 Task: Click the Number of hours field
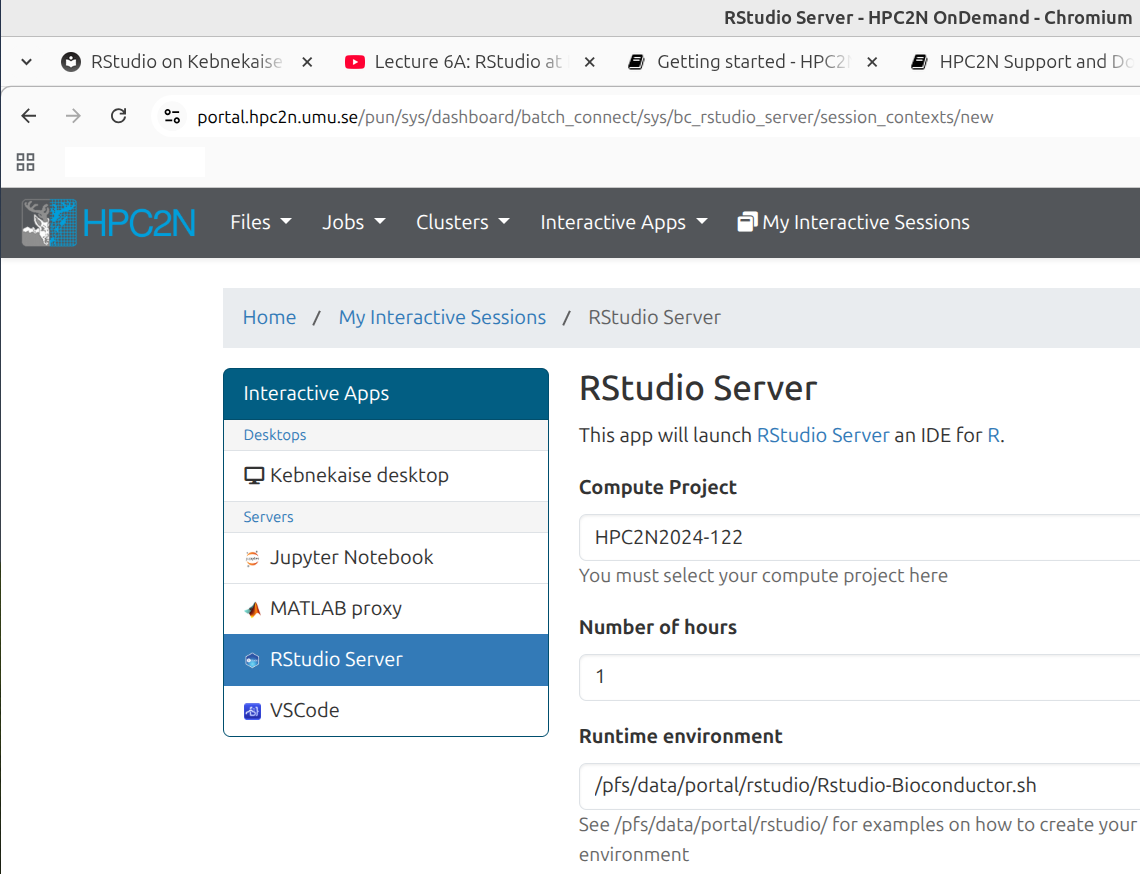tap(860, 677)
